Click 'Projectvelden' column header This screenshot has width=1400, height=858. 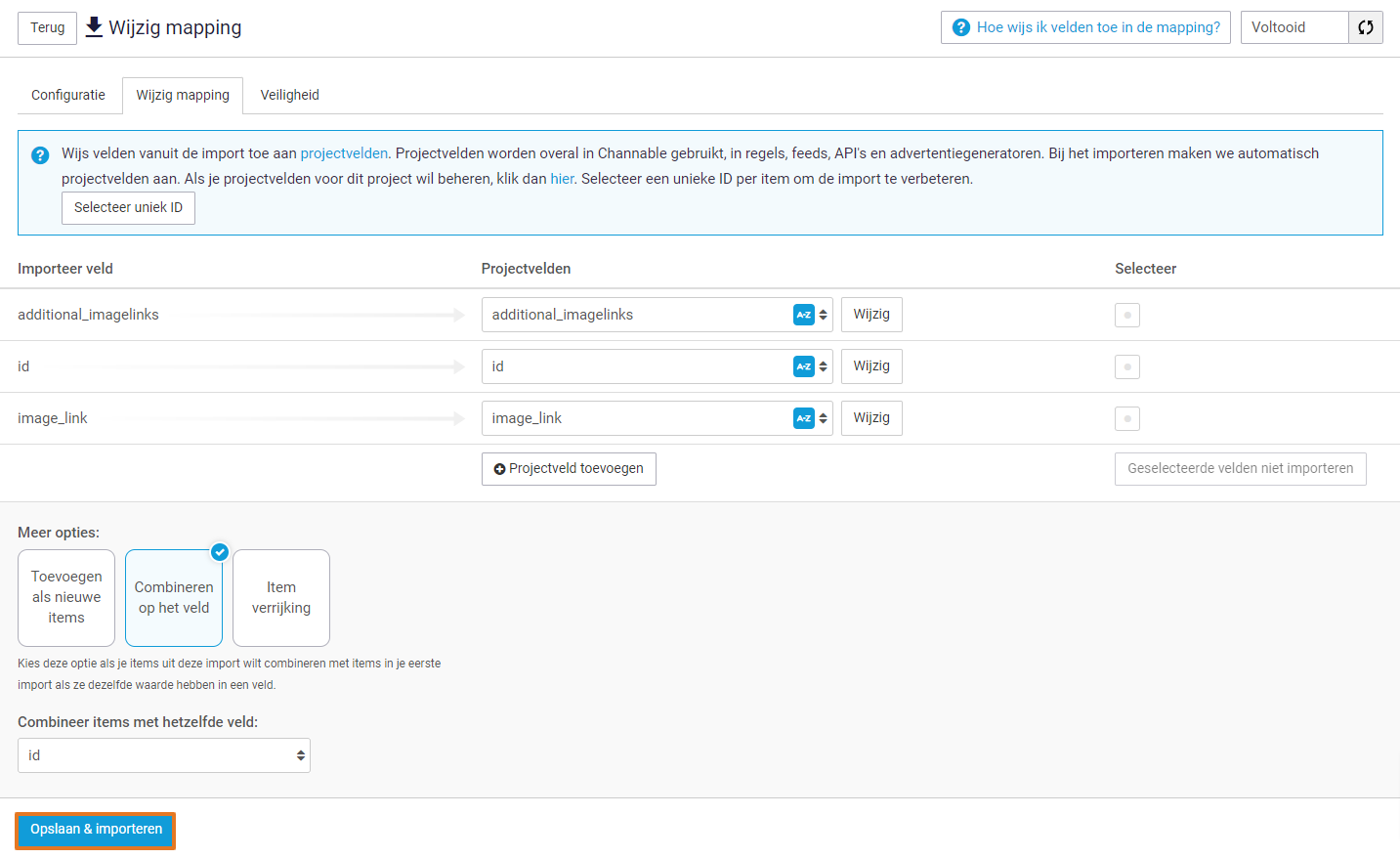[x=526, y=269]
